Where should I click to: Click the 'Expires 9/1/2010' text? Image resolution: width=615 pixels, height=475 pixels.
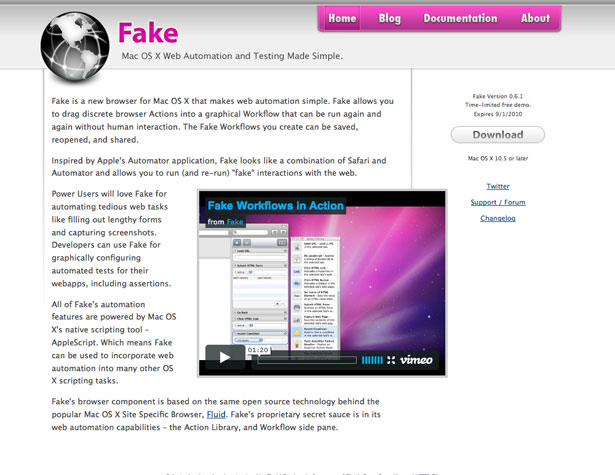(498, 114)
